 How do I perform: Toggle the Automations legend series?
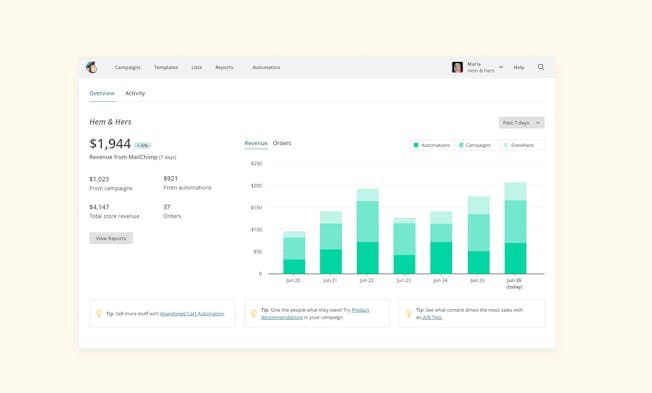tap(432, 145)
